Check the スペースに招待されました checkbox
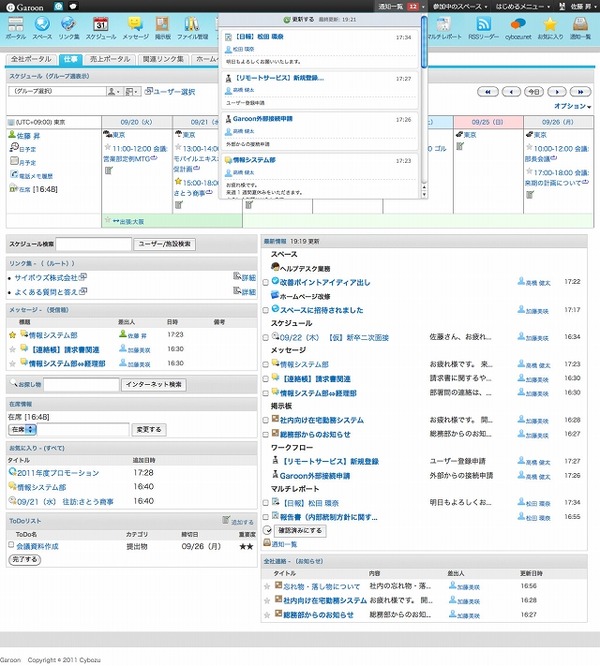This screenshot has width=600, height=666. click(x=266, y=310)
